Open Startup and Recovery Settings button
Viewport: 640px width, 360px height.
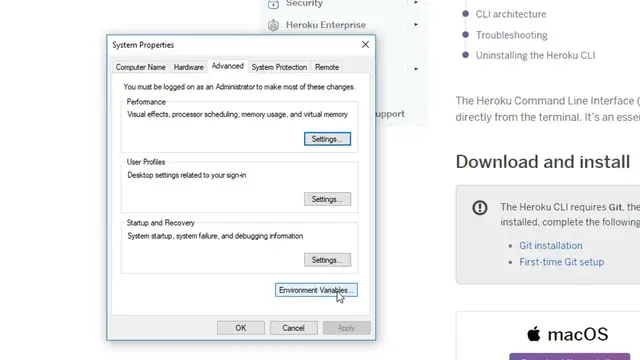pos(327,260)
